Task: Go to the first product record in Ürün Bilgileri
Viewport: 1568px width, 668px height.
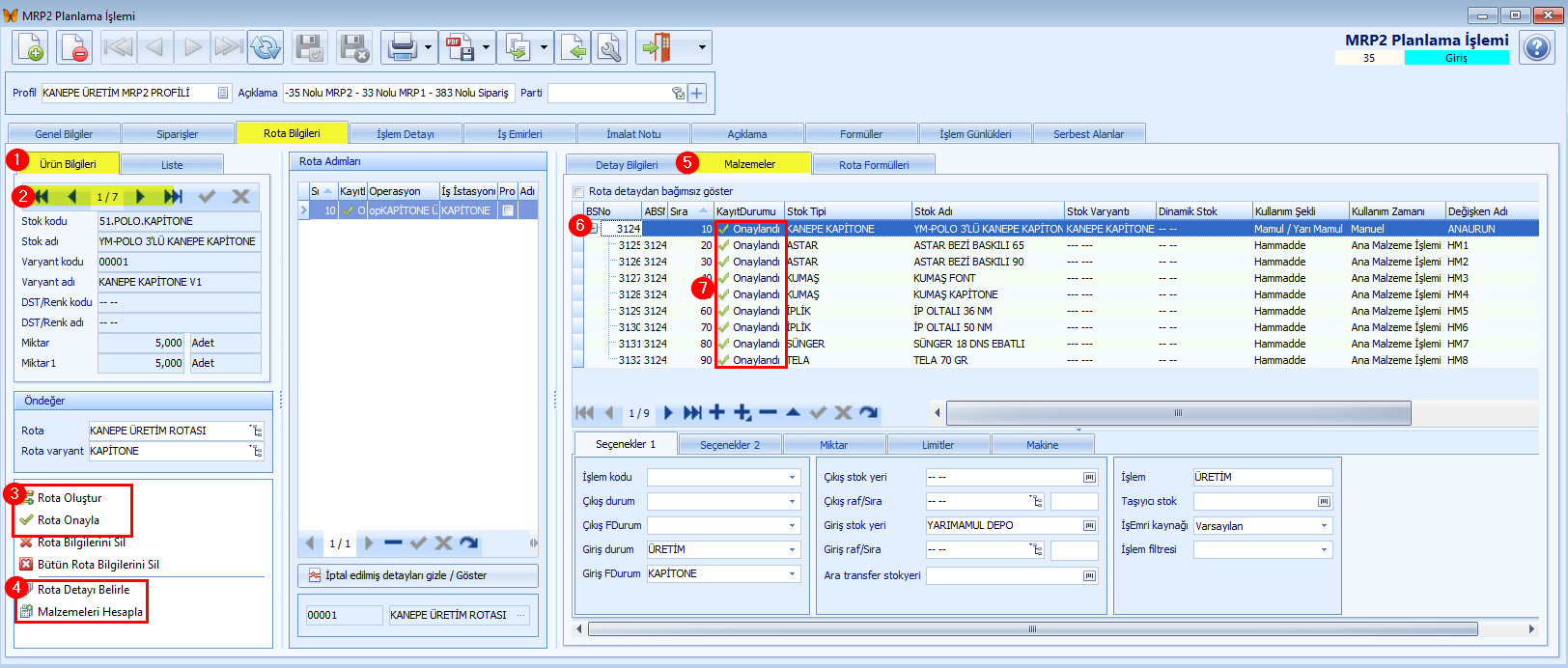Action: click(42, 196)
